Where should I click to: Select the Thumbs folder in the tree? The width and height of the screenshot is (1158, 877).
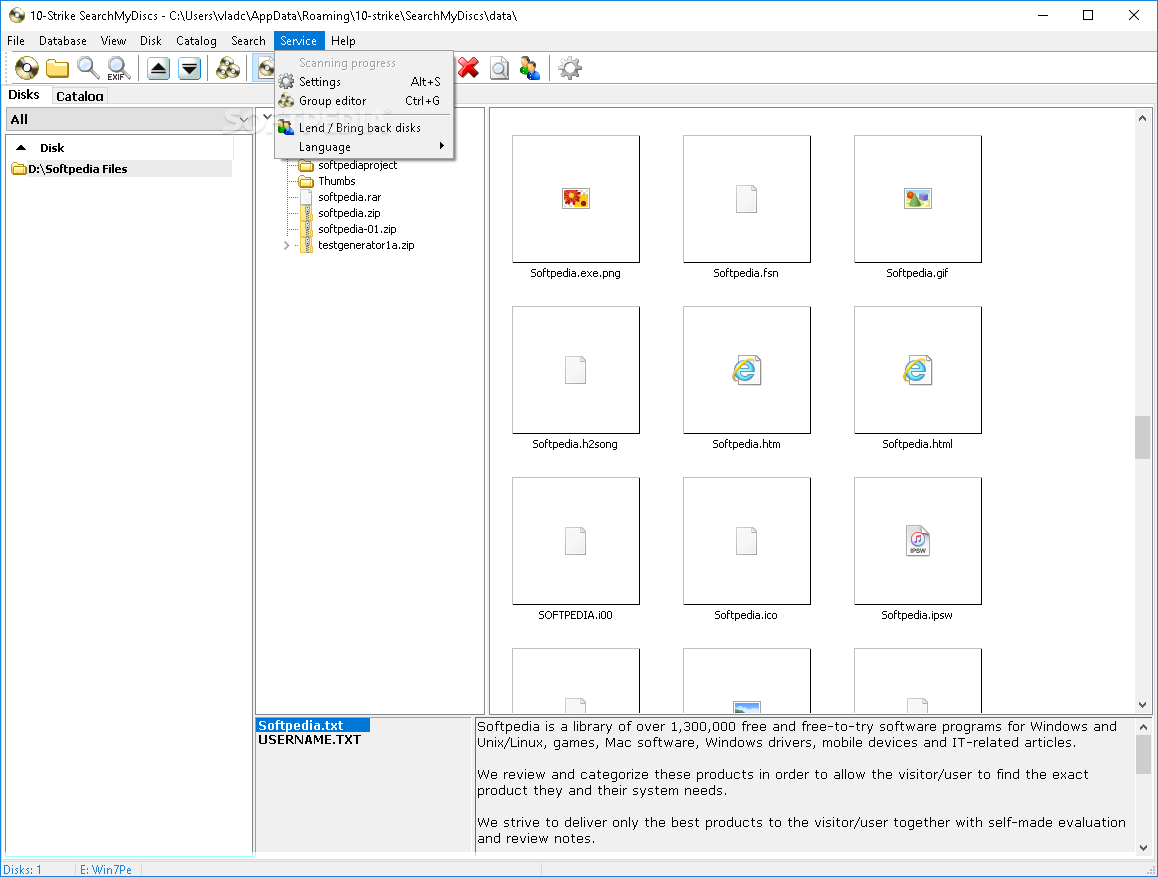click(337, 182)
